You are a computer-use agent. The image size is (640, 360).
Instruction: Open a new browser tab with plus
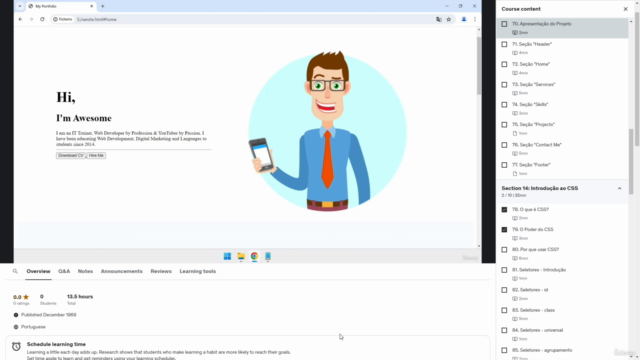point(102,6)
